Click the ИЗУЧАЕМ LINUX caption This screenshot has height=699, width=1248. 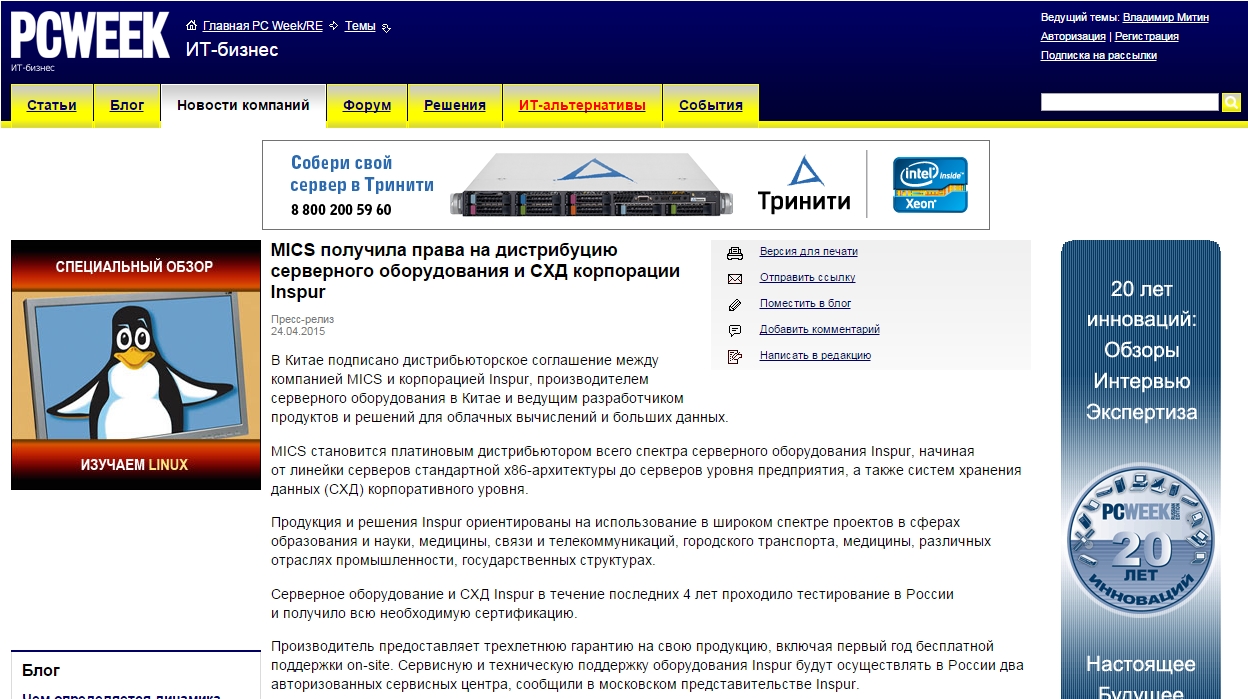tap(134, 465)
